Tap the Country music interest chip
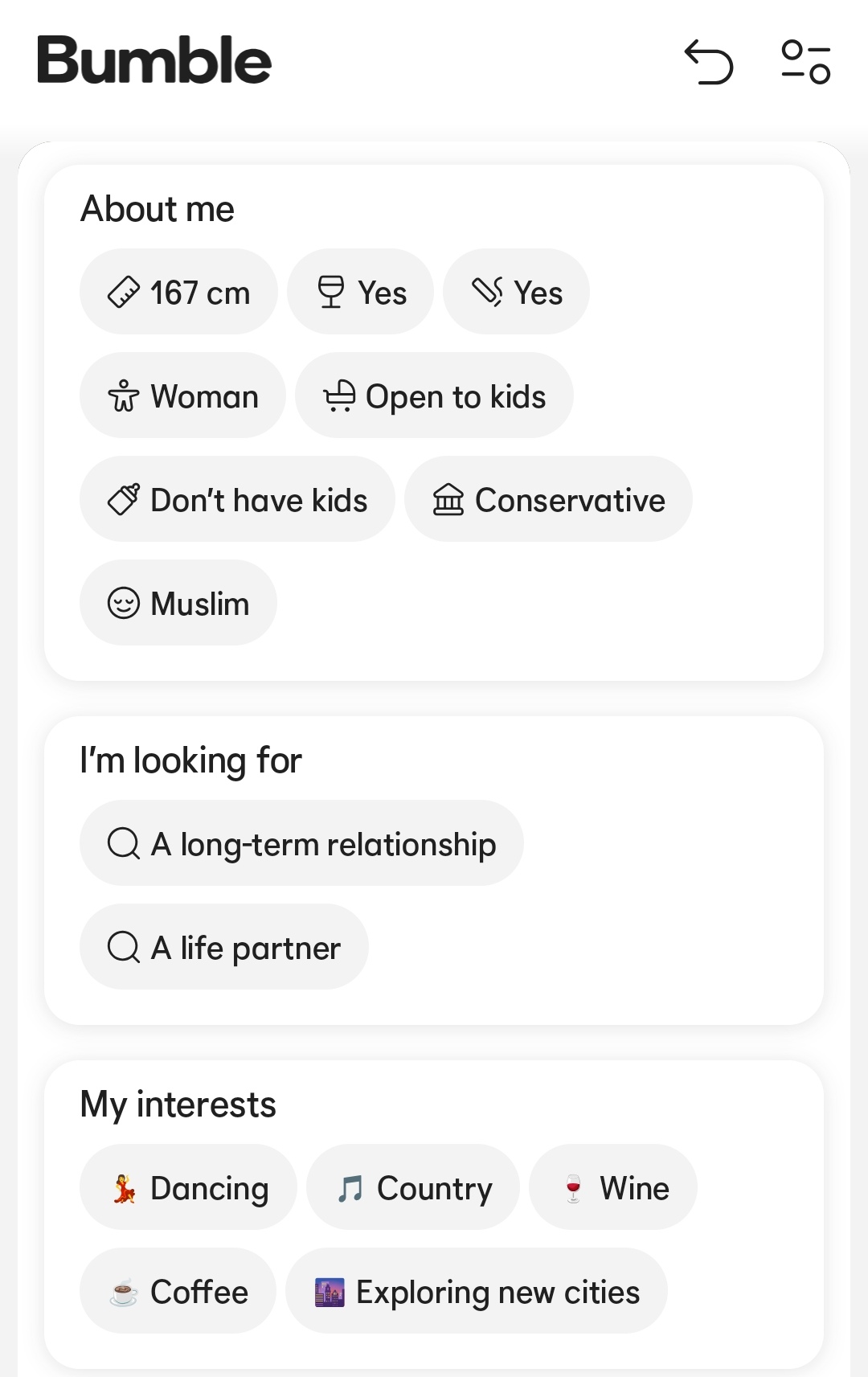The image size is (868, 1377). [x=413, y=1187]
